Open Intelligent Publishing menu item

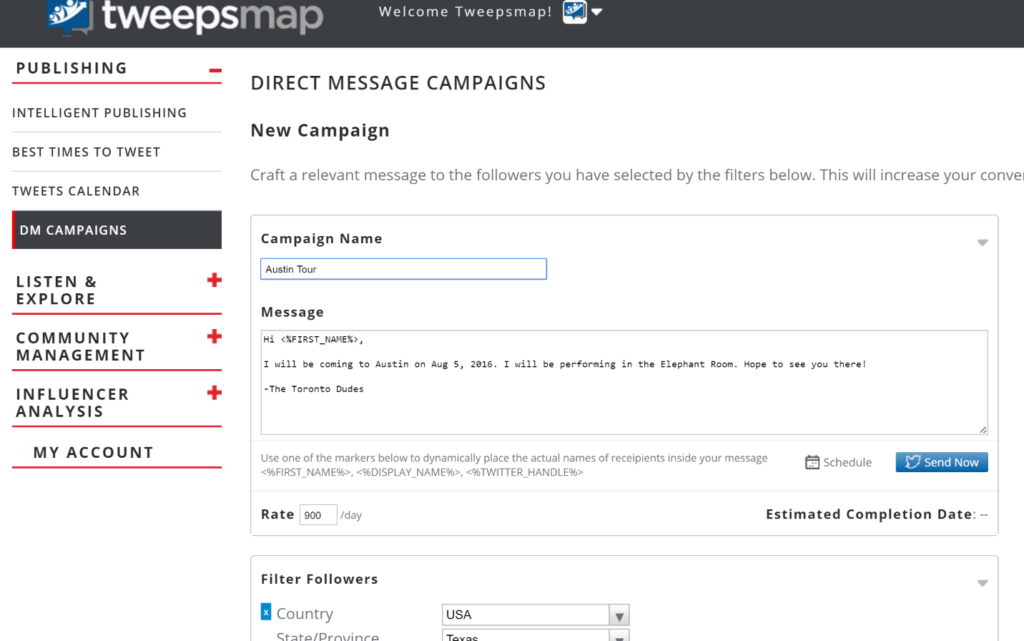99,113
